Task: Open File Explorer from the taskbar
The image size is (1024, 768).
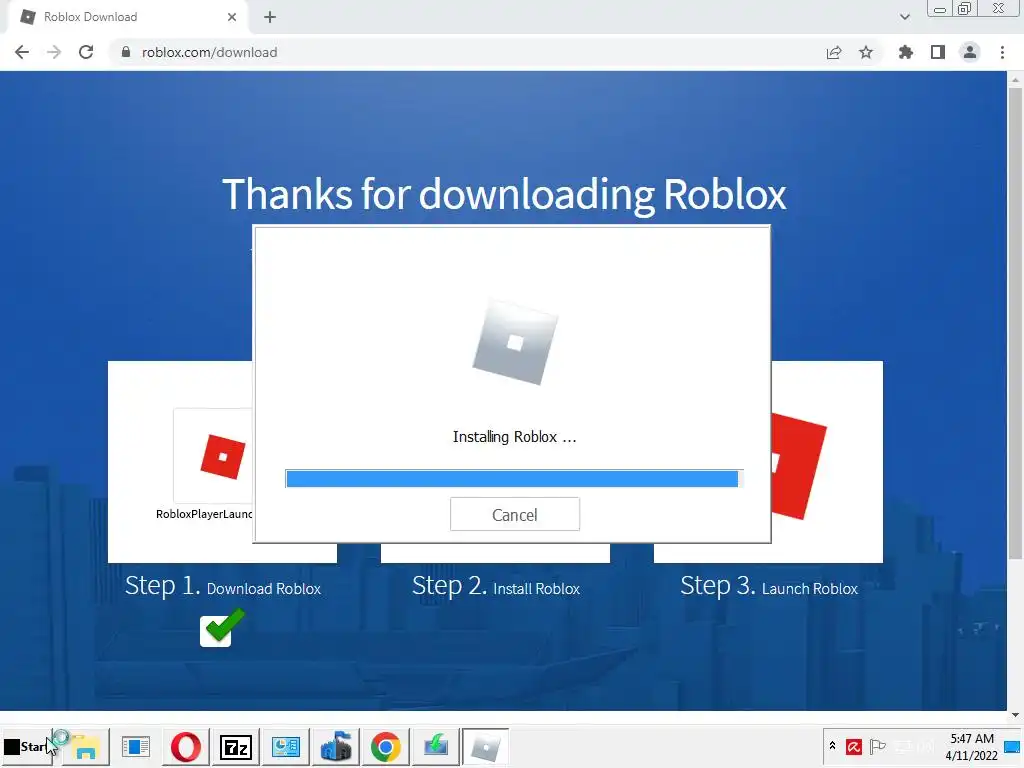Action: click(x=86, y=746)
